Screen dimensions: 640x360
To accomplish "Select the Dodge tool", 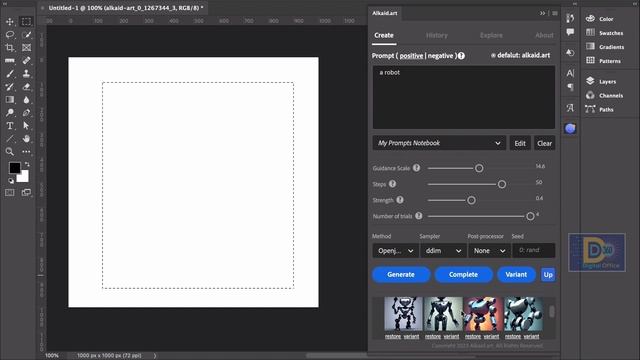I will [10, 113].
